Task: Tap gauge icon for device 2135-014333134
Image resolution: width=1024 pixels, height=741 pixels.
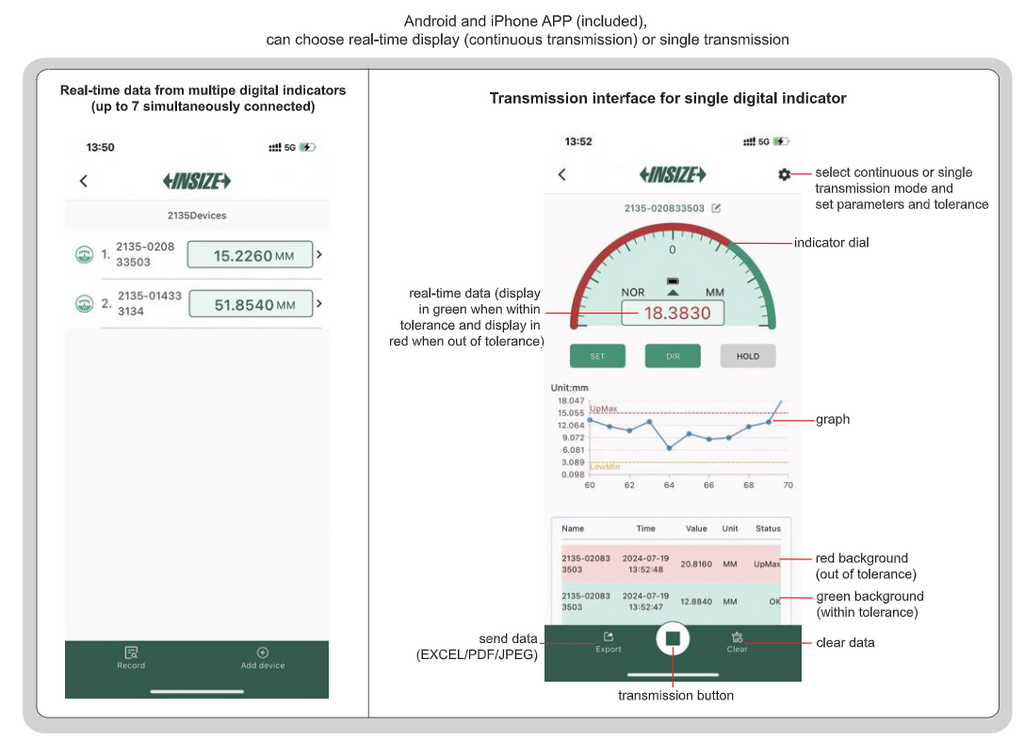Action: [84, 304]
